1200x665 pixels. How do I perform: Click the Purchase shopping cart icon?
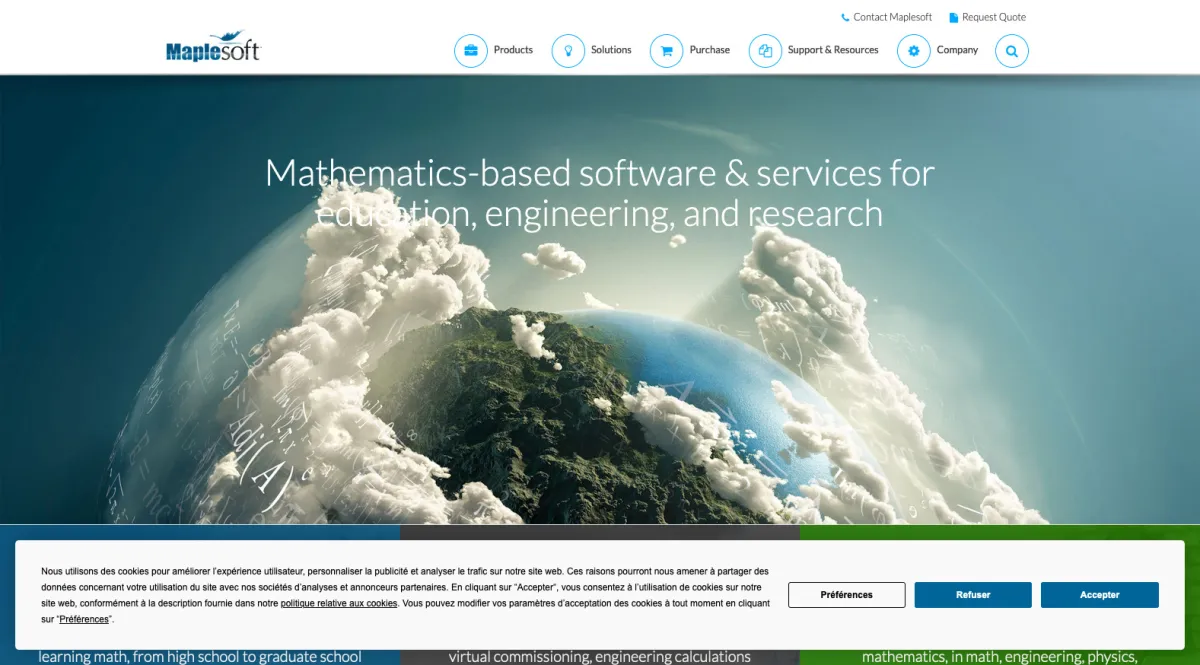(666, 51)
